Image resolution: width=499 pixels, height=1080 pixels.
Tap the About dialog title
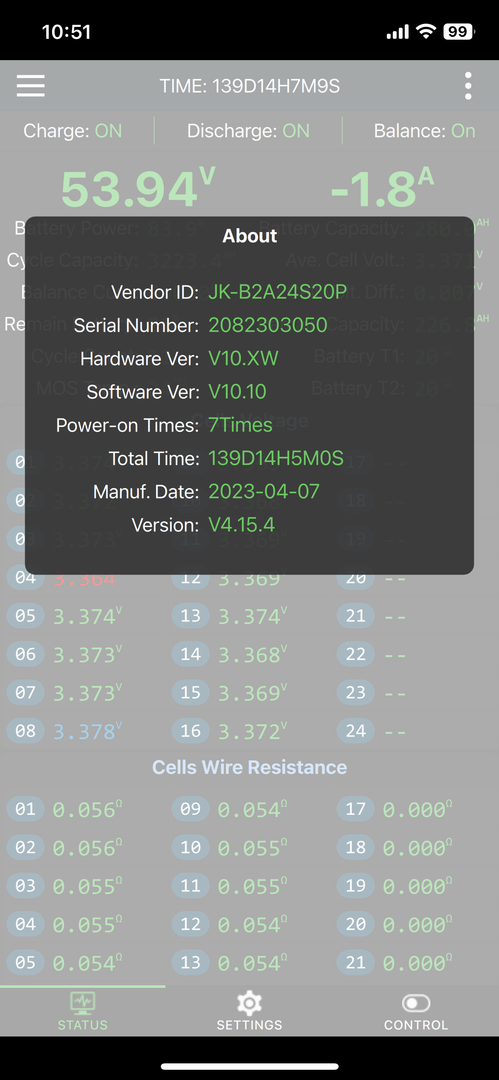tap(250, 236)
